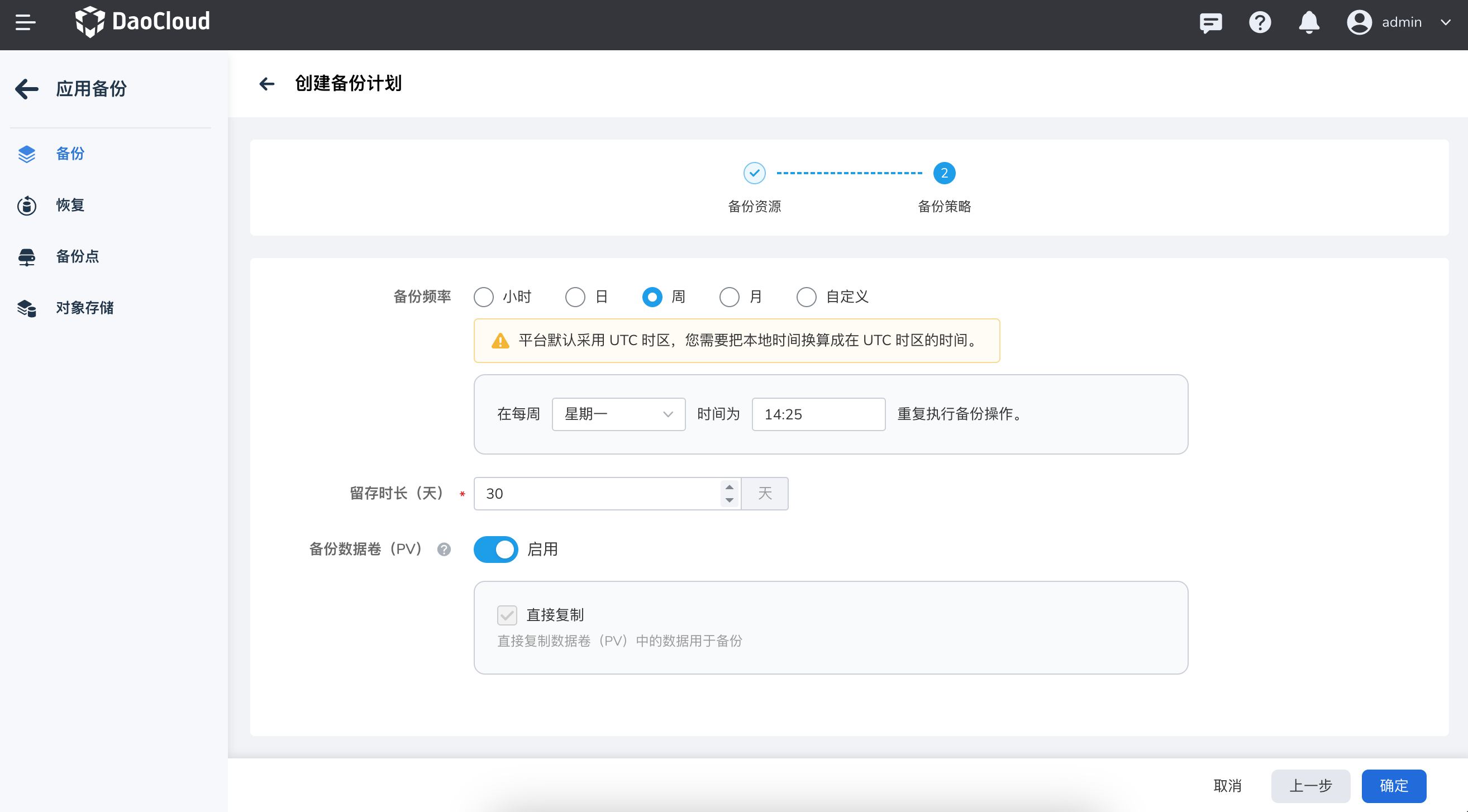Viewport: 1468px width, 812px height.
Task: Open the notifications bell
Action: pos(1309,22)
